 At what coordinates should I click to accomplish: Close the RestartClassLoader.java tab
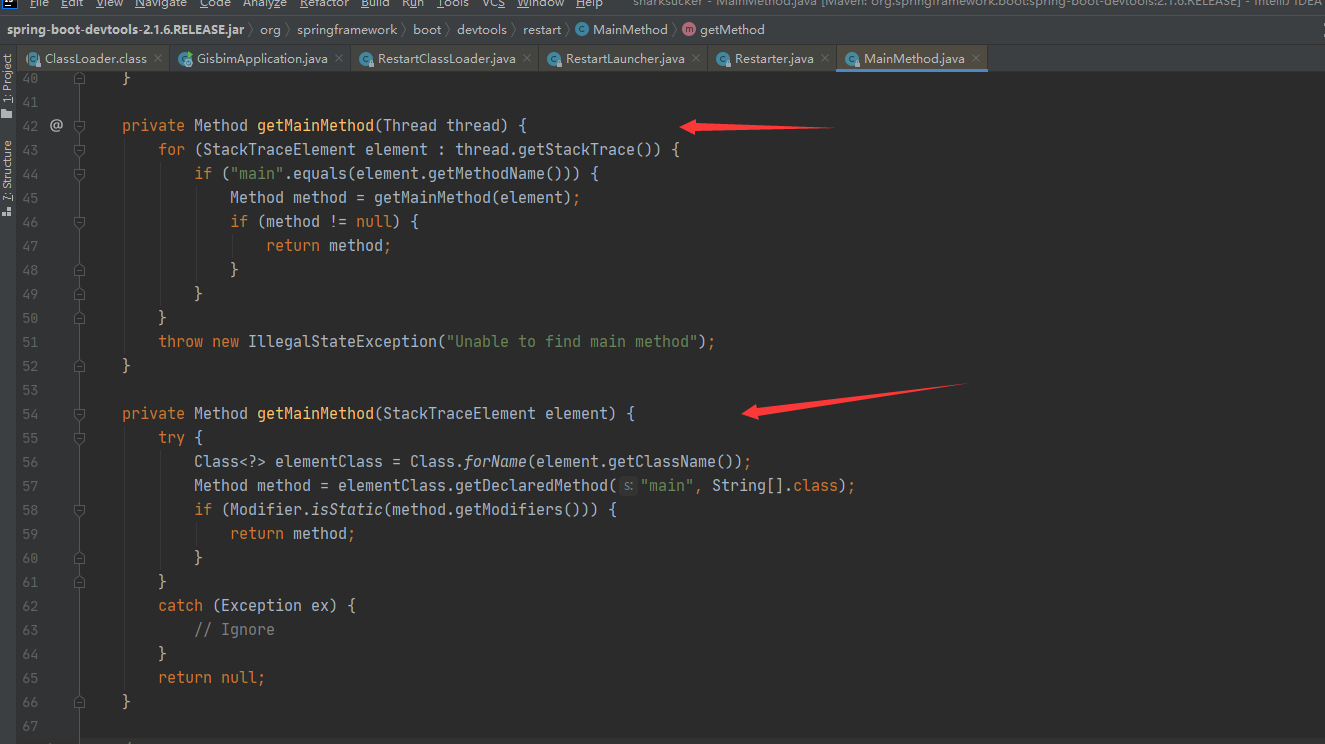(527, 58)
